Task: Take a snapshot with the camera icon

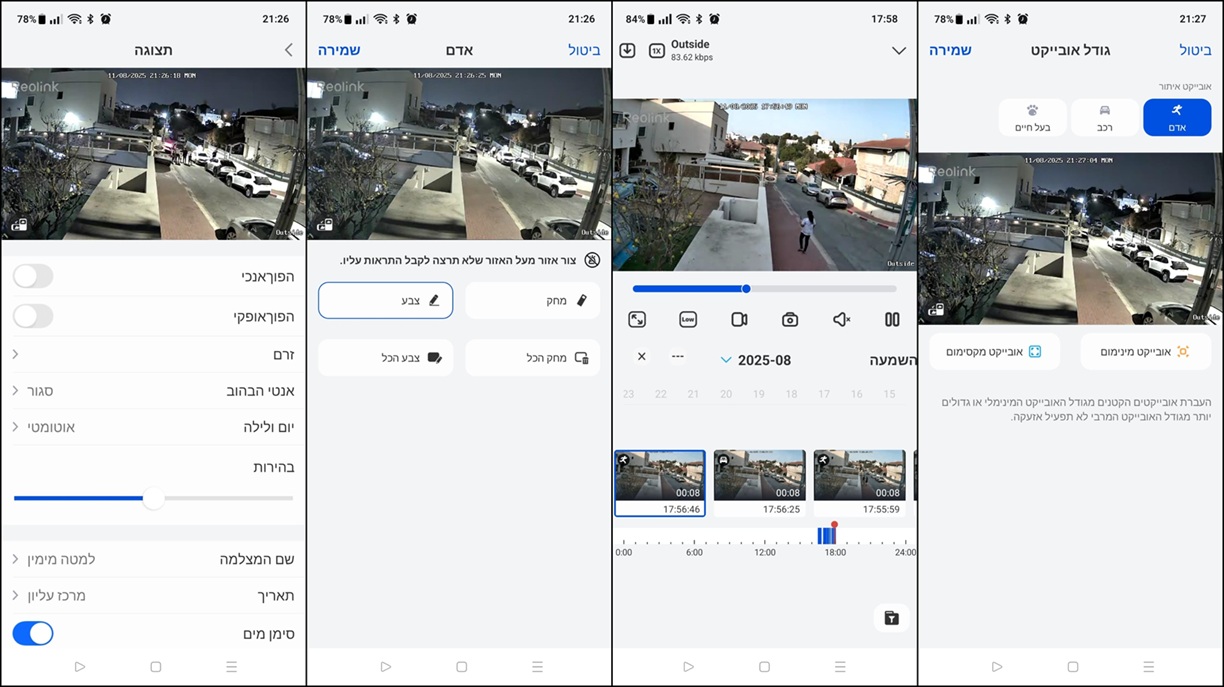Action: pyautogui.click(x=790, y=320)
